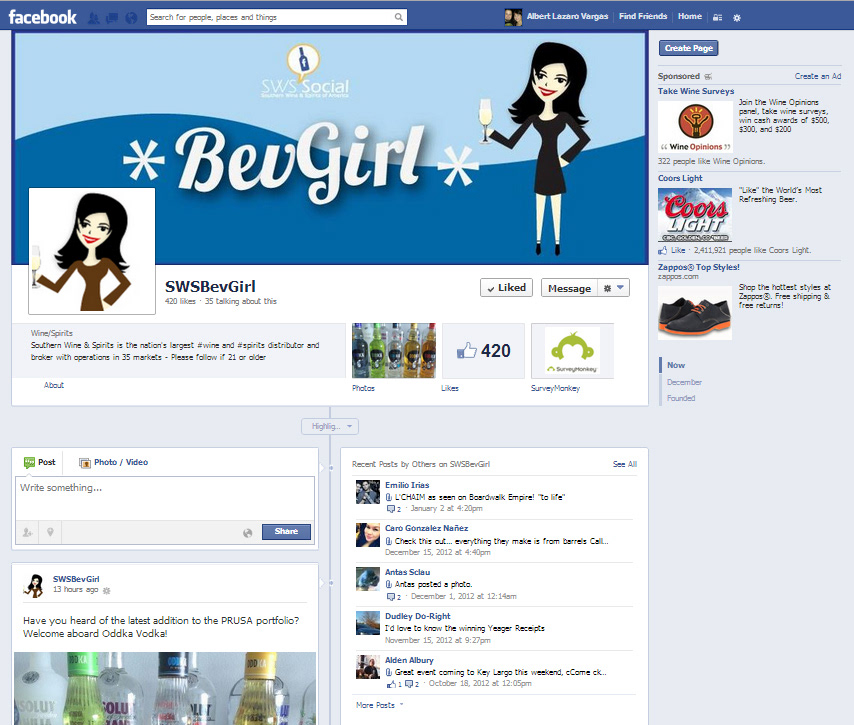Click the tag people icon in composer
The image size is (854, 725).
click(27, 532)
